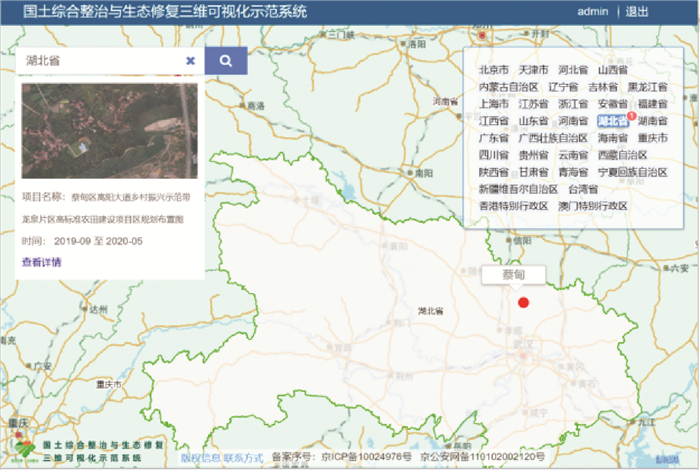Open the project aerial photo thumbnail

coord(110,130)
